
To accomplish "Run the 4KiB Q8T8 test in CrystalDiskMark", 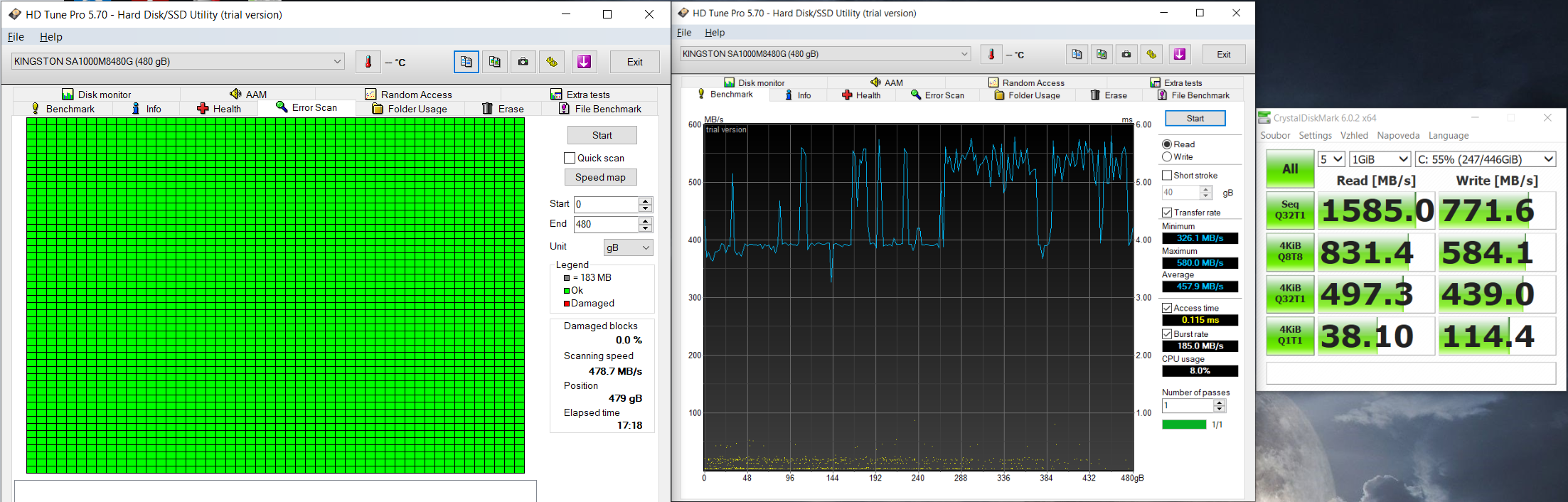I will (1290, 252).
